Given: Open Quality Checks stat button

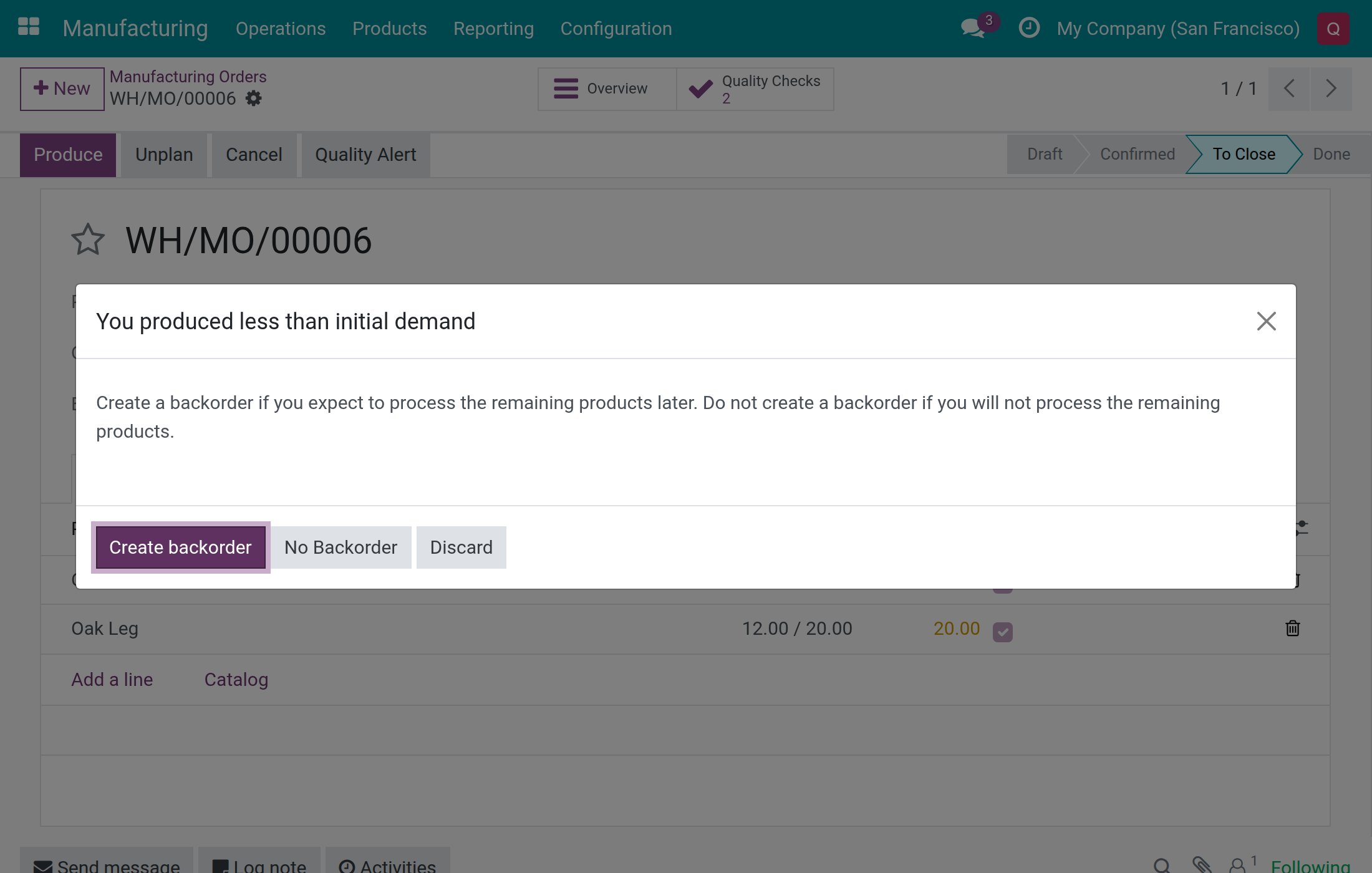Looking at the screenshot, I should pos(755,89).
